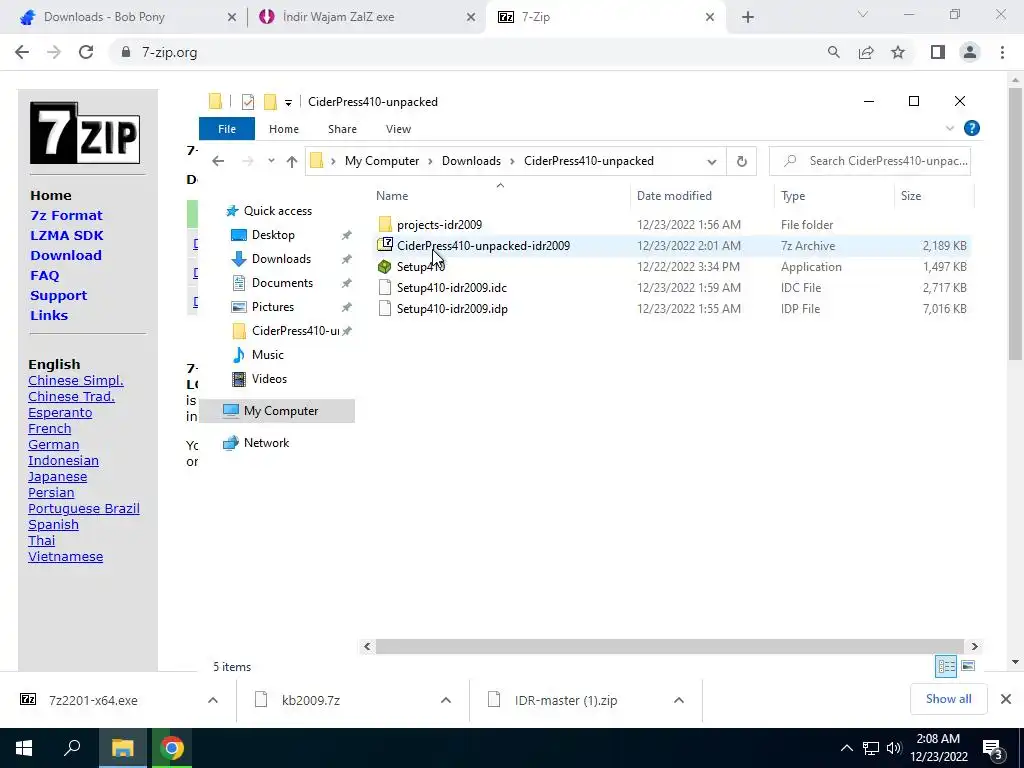Open a new Chrome tab
Screen dimensions: 1024x768
click(x=748, y=17)
